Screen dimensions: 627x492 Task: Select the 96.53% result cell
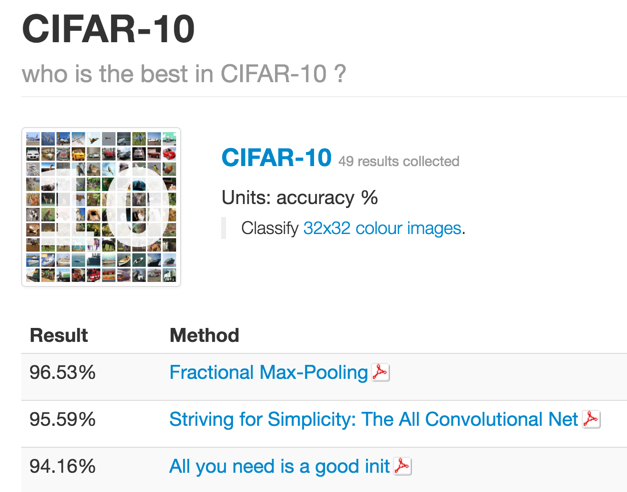point(62,373)
